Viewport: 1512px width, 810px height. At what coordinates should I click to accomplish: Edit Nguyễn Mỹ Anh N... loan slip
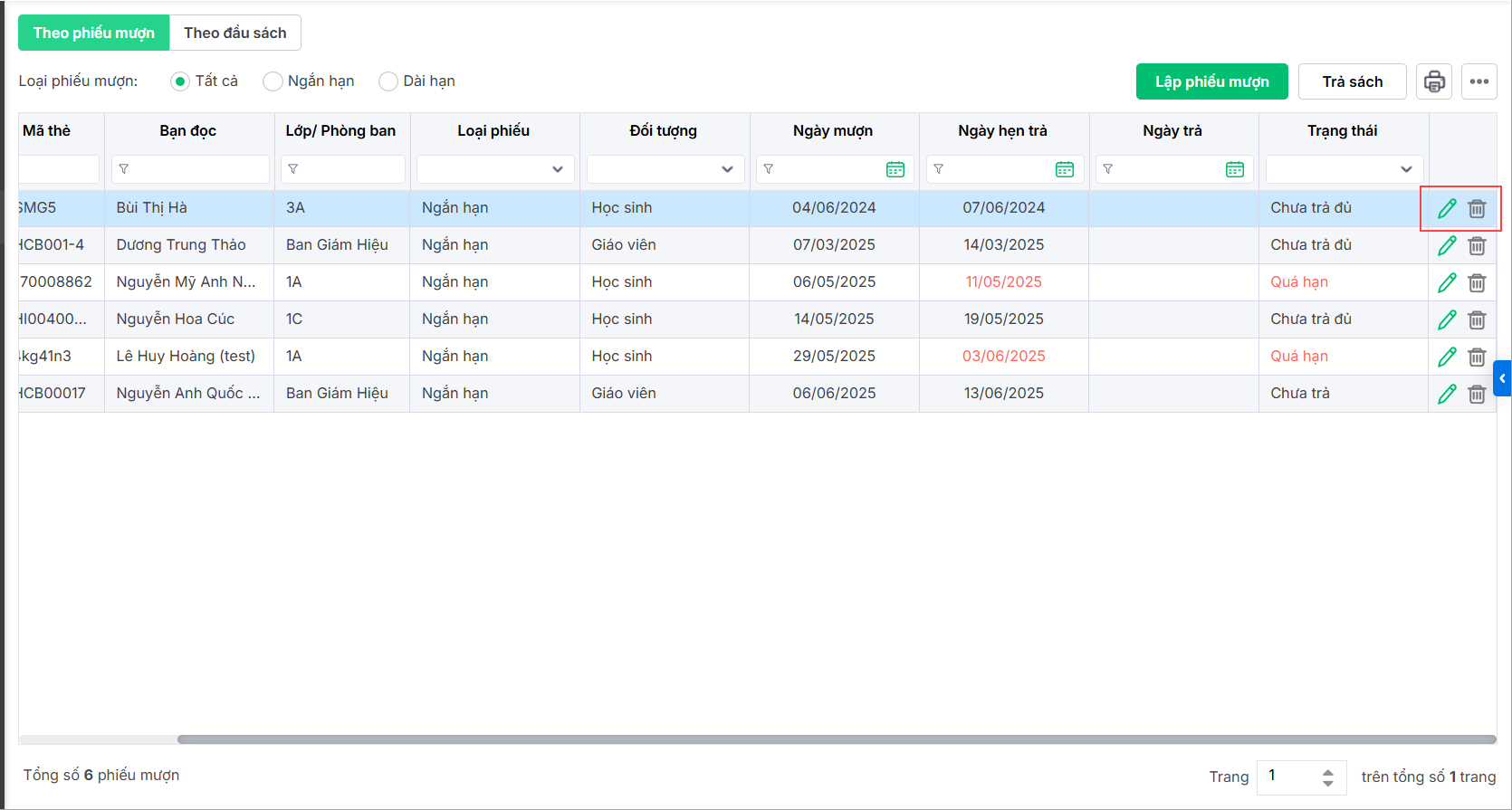click(1447, 282)
